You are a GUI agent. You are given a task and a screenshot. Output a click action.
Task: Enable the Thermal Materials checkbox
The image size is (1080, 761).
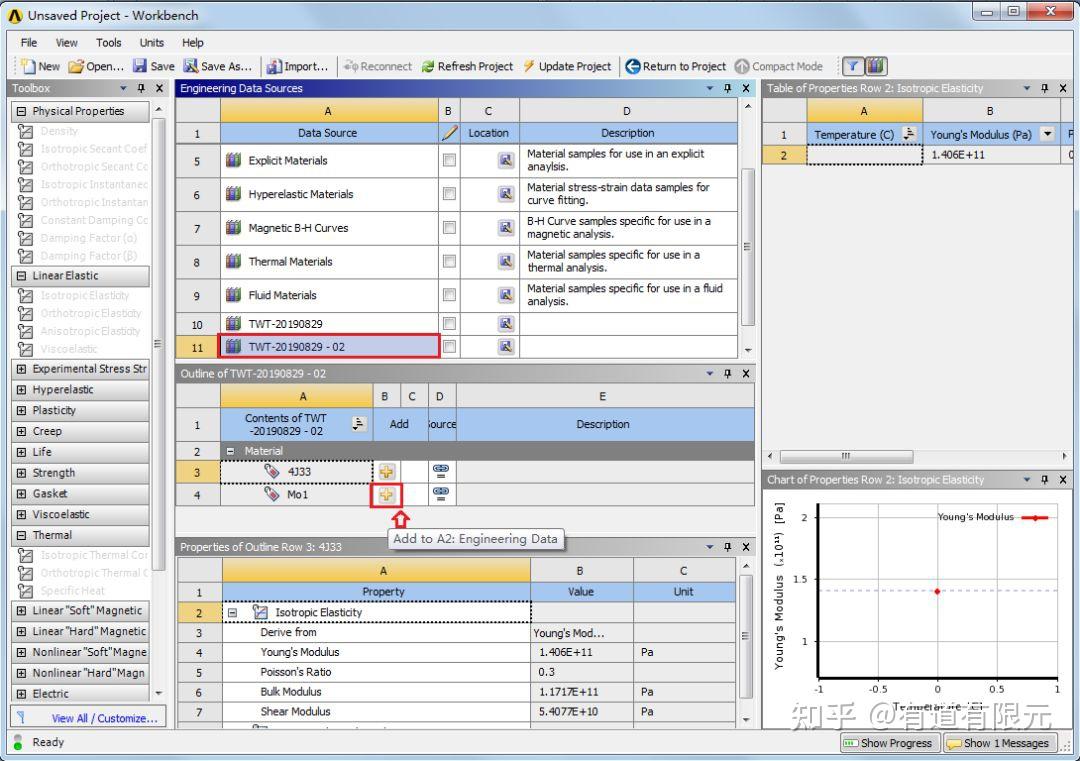(448, 261)
